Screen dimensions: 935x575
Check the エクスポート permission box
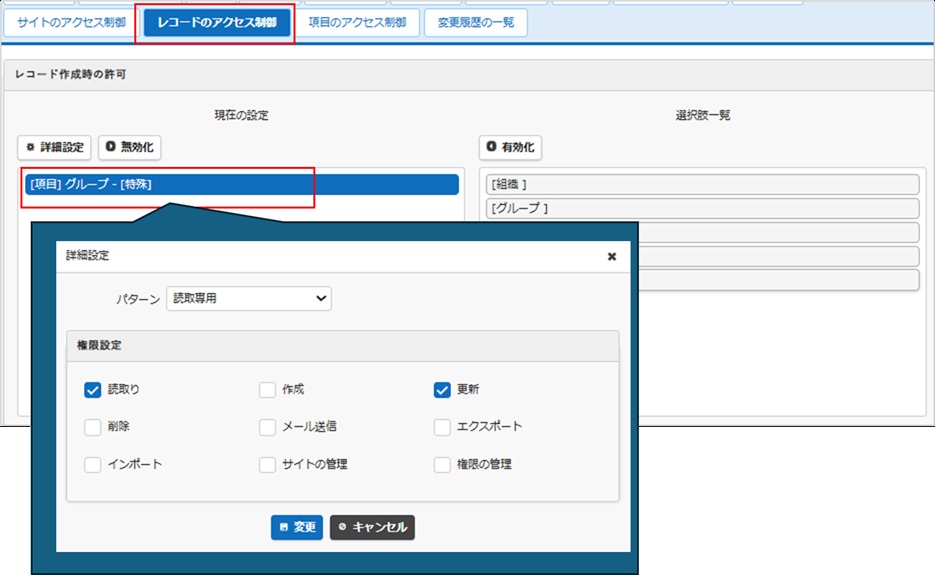tap(442, 427)
